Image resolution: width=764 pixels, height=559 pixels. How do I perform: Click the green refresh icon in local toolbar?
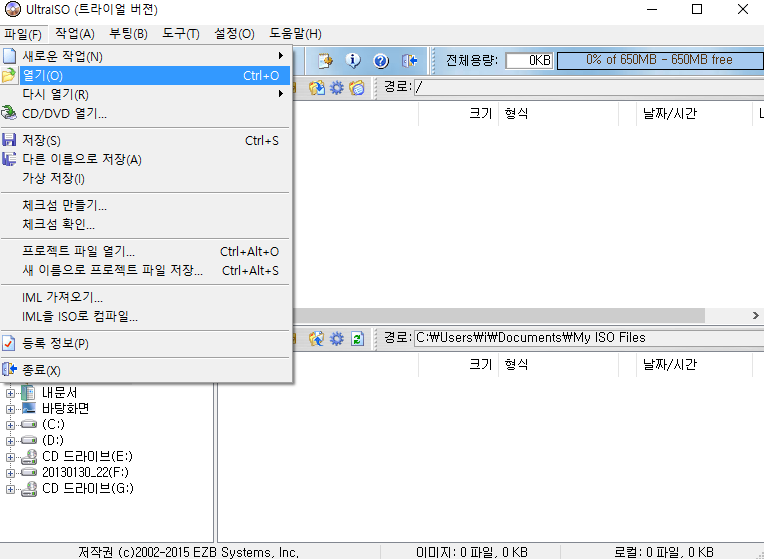coord(357,338)
